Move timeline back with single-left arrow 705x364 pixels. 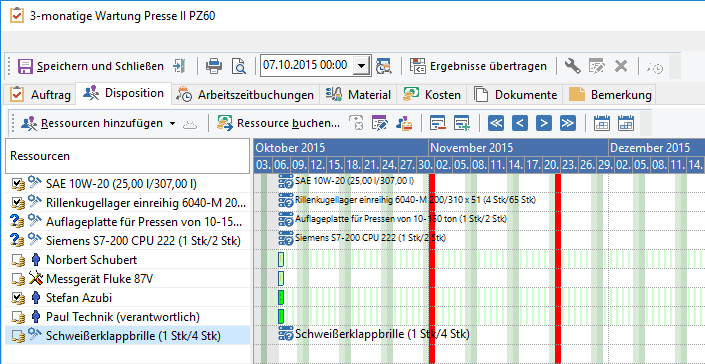(x=519, y=123)
